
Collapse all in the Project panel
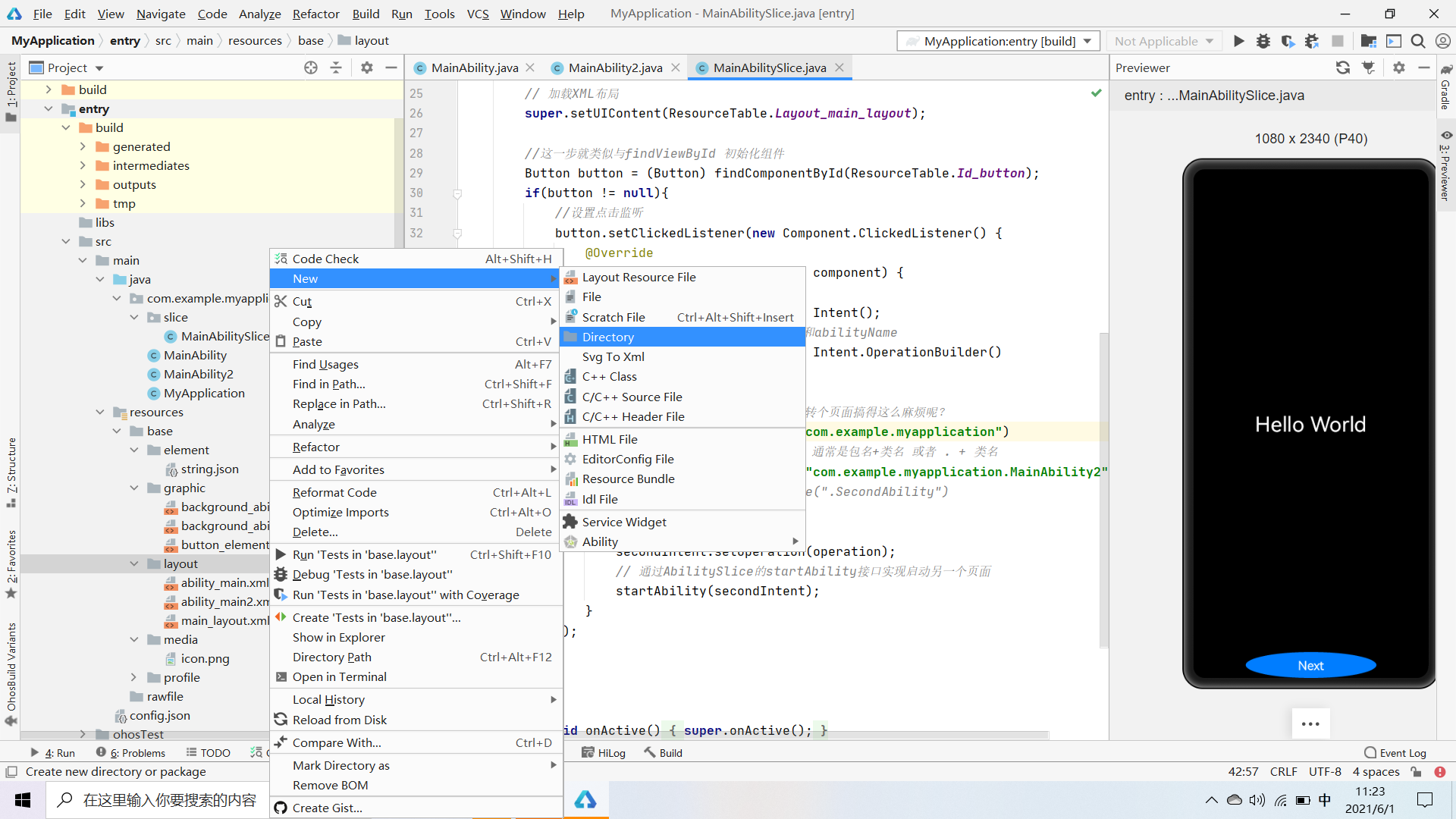[x=336, y=67]
